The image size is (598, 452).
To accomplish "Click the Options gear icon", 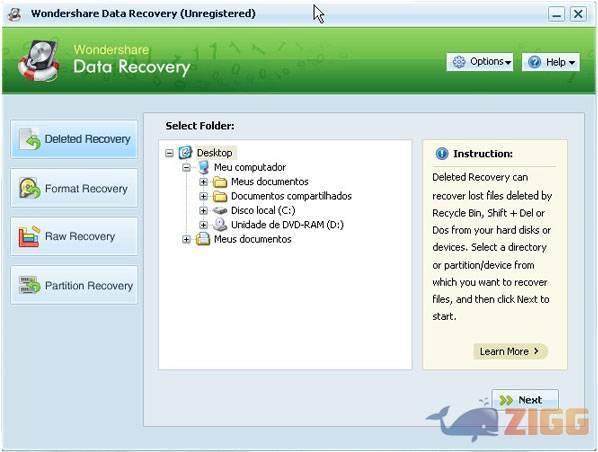I will click(459, 62).
